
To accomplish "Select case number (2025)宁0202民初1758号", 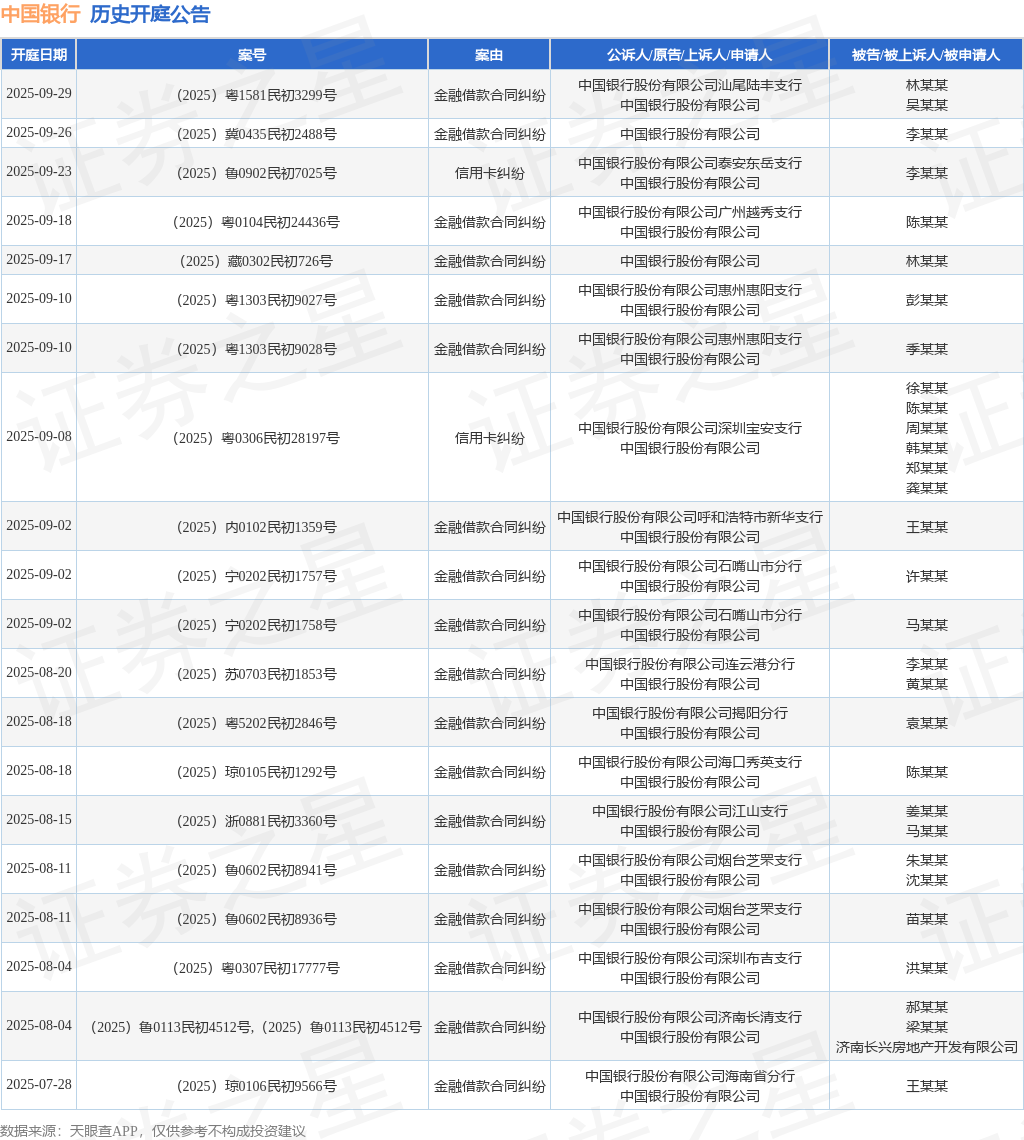I will (x=256, y=625).
